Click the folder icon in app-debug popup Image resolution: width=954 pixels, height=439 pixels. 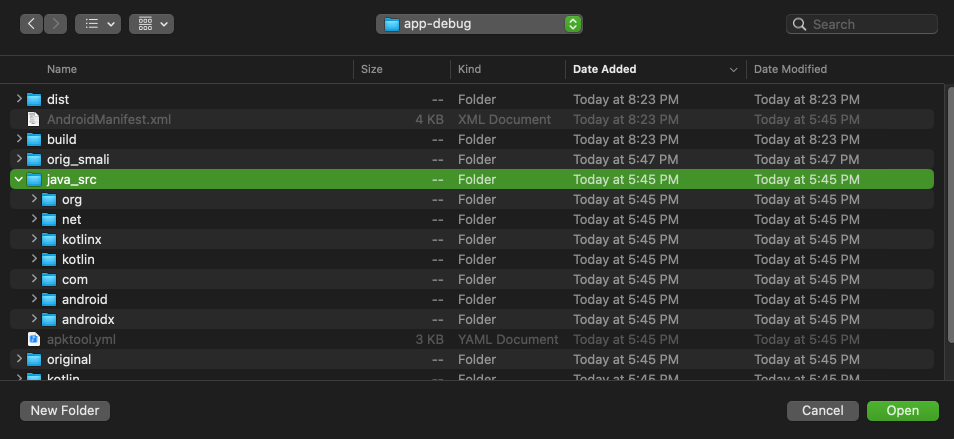pyautogui.click(x=392, y=24)
